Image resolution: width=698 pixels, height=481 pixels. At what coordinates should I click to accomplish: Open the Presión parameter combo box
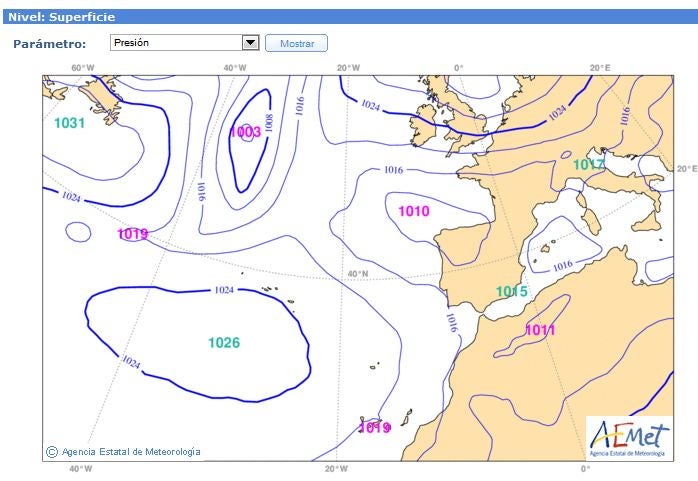click(175, 43)
